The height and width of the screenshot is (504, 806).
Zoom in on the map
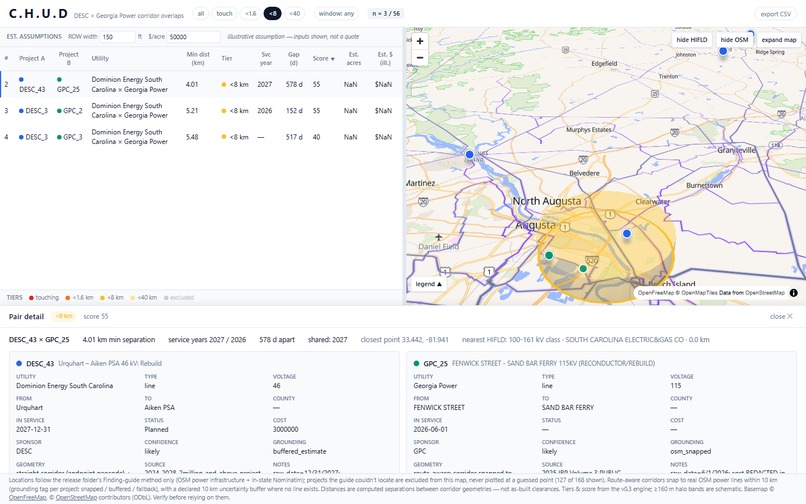pos(420,41)
